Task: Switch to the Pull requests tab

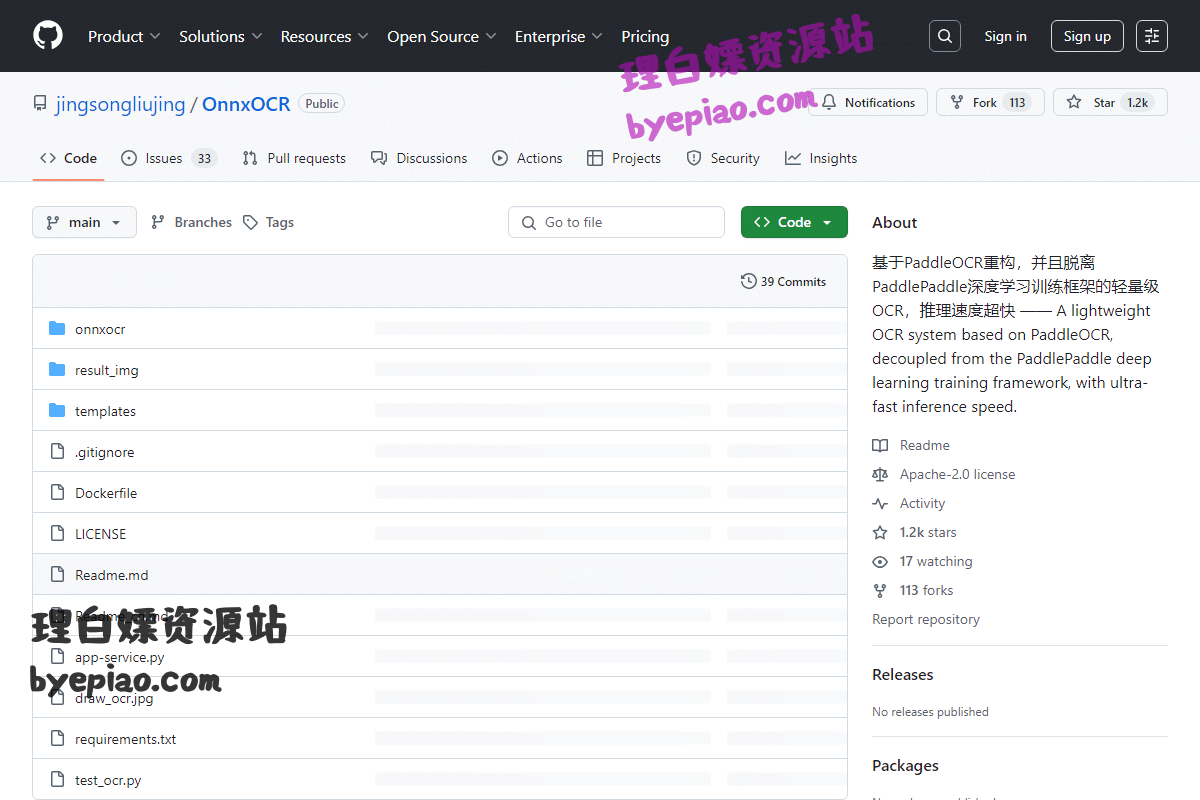Action: [x=294, y=158]
